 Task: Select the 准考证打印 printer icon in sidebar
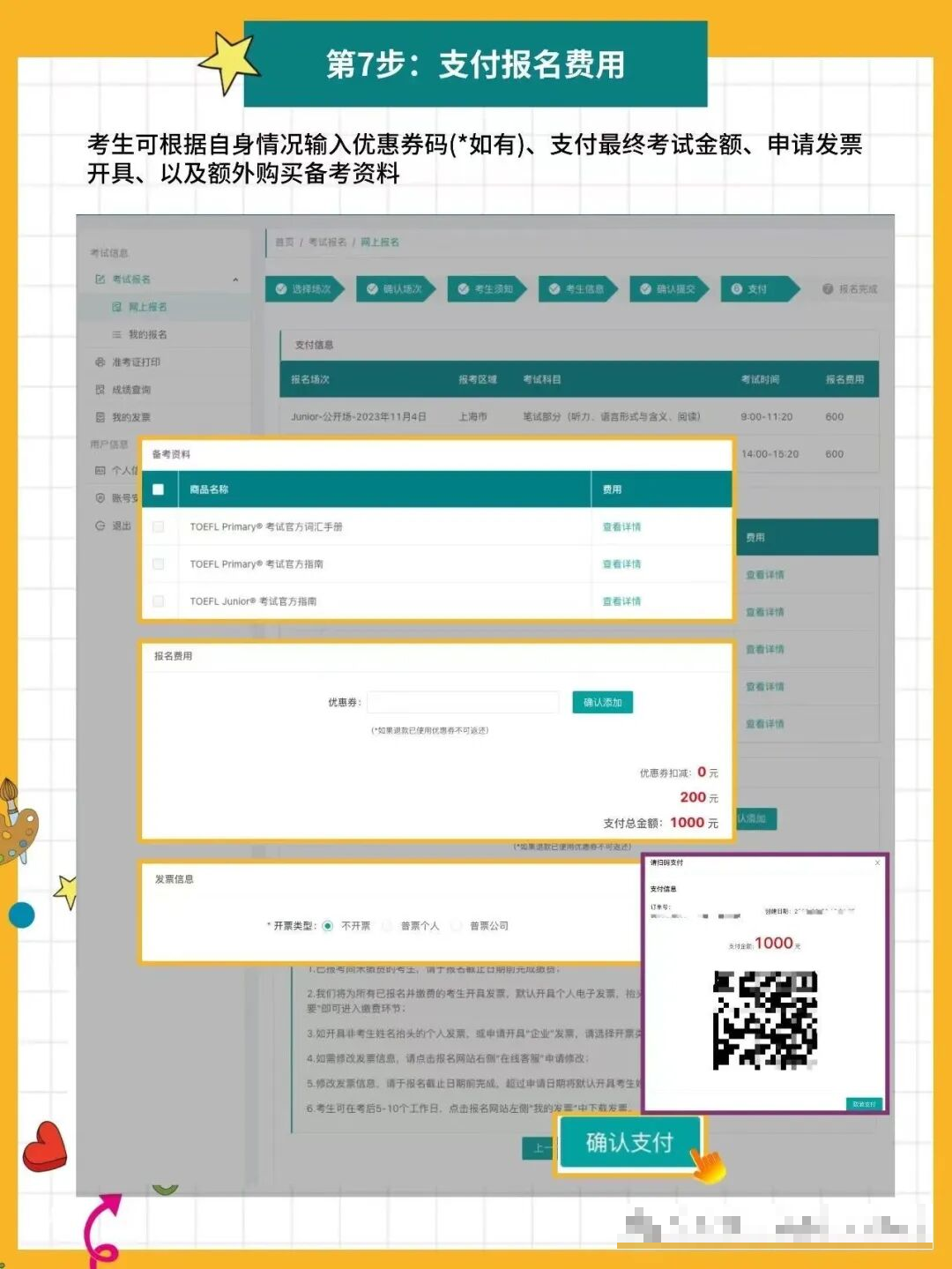click(100, 362)
